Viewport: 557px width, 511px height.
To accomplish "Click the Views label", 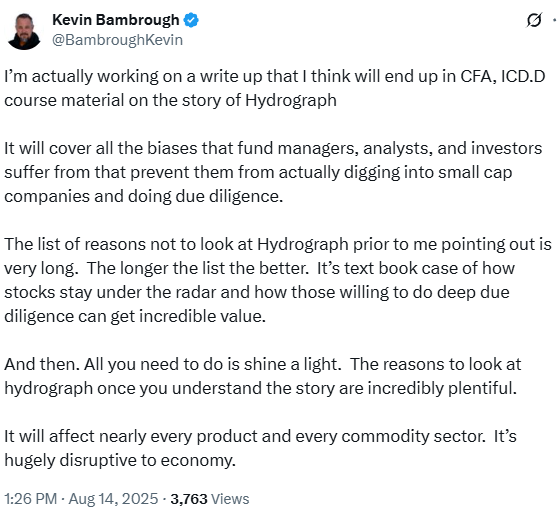I will (x=230, y=499).
